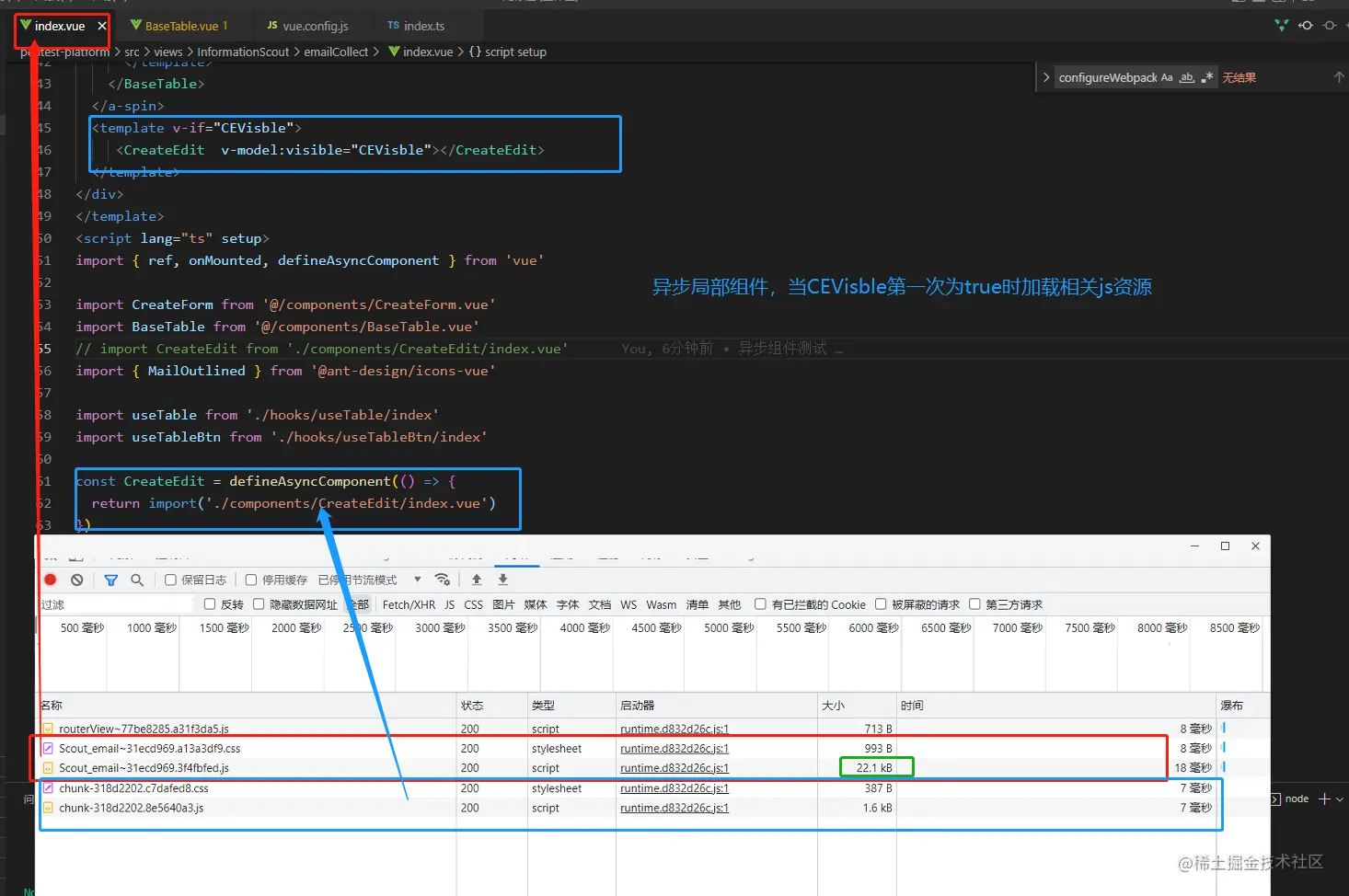The height and width of the screenshot is (896, 1349).
Task: Open network conditions wifi-gear icon
Action: tap(443, 580)
